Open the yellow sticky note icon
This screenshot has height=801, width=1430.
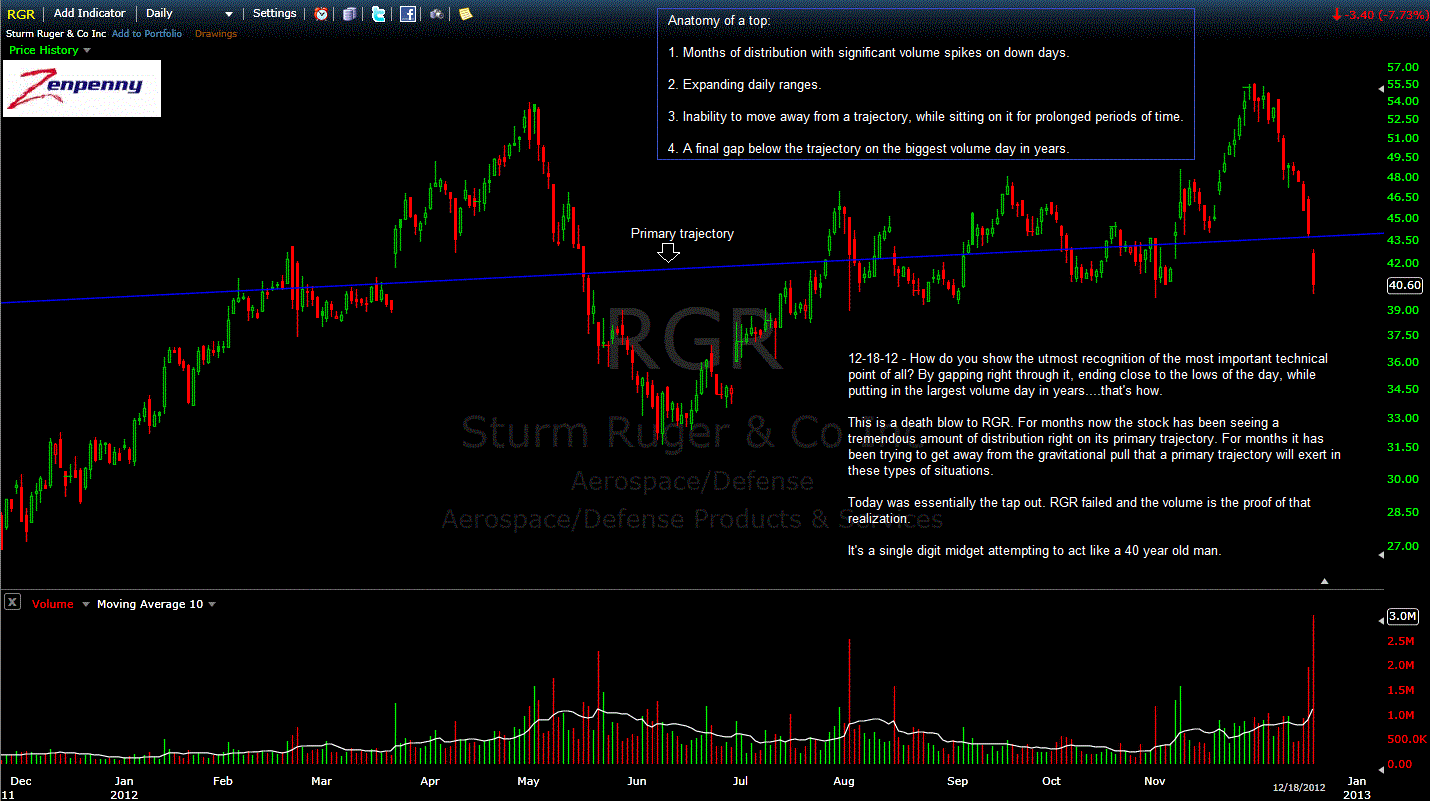466,14
